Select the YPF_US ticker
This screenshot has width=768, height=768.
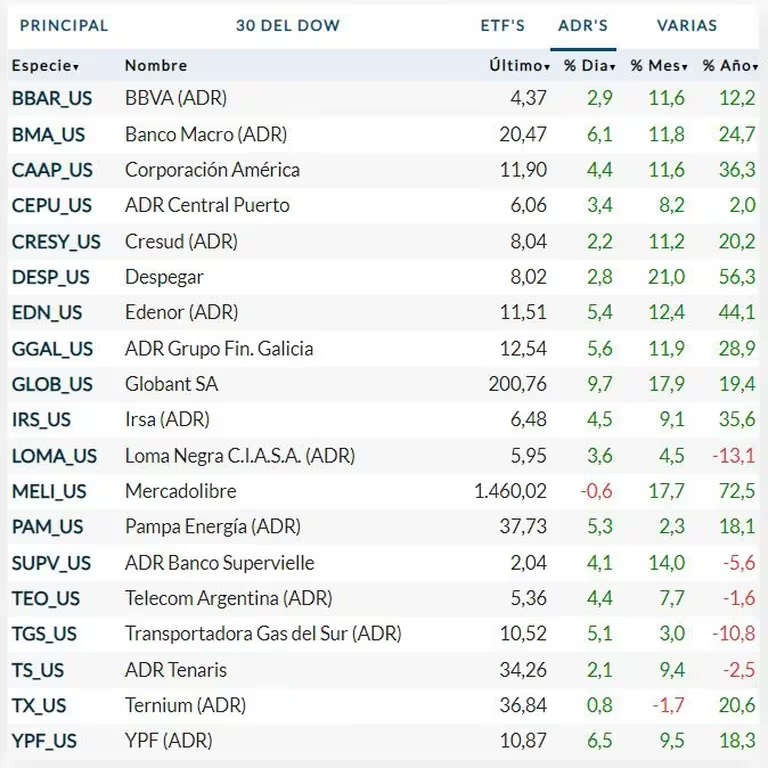point(45,742)
